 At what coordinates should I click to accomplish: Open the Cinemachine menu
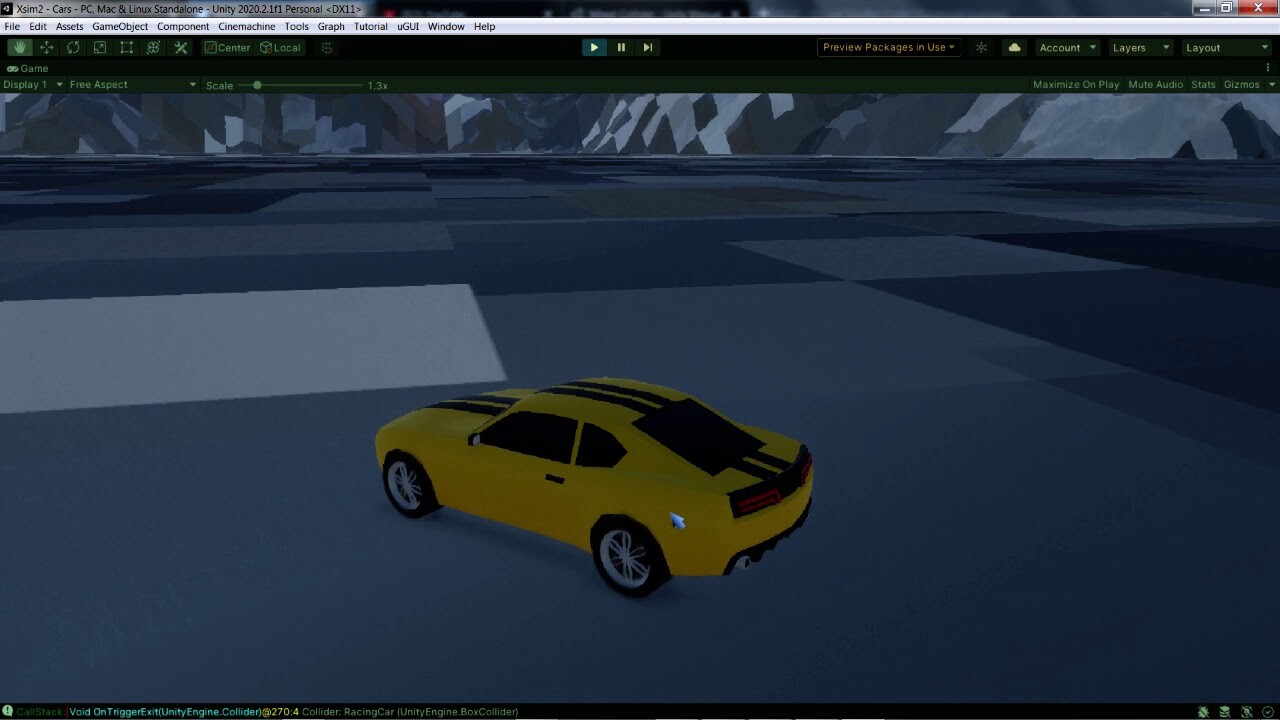point(246,26)
